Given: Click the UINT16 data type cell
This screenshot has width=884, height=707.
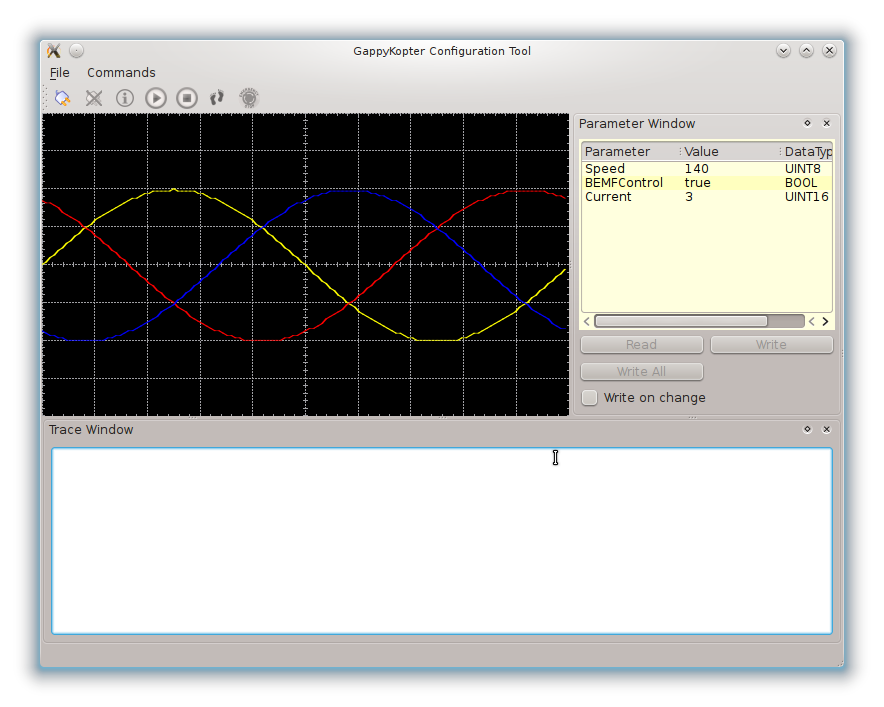Looking at the screenshot, I should click(807, 197).
